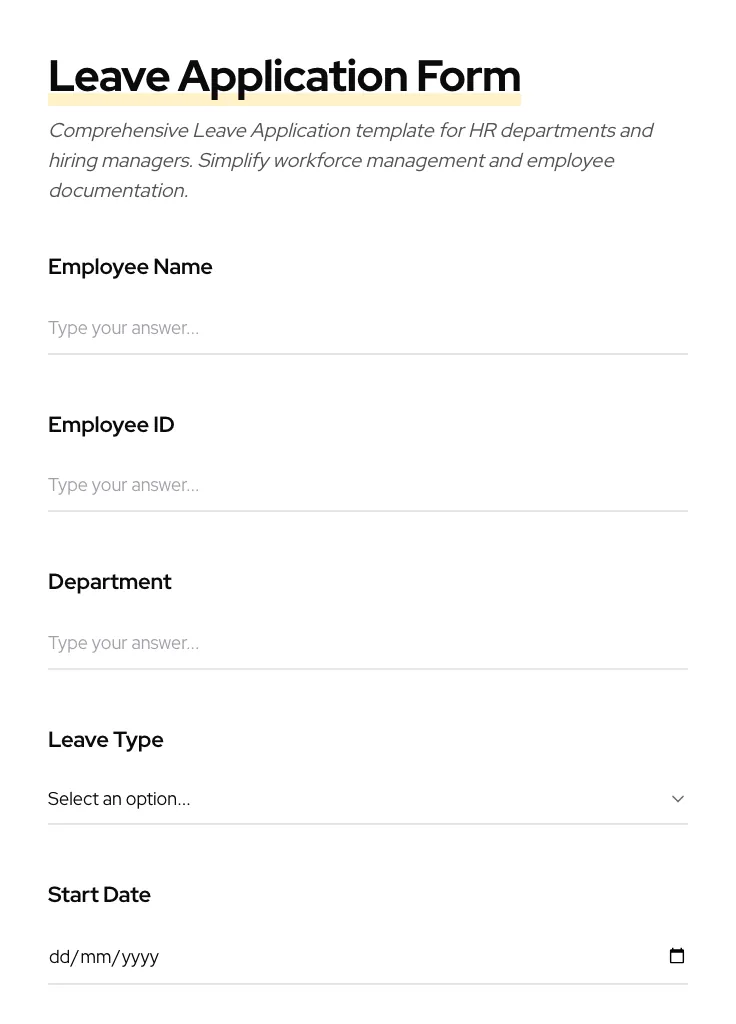
Task: Tap the small calendar glyph in Start Date field
Action: pyautogui.click(x=677, y=956)
